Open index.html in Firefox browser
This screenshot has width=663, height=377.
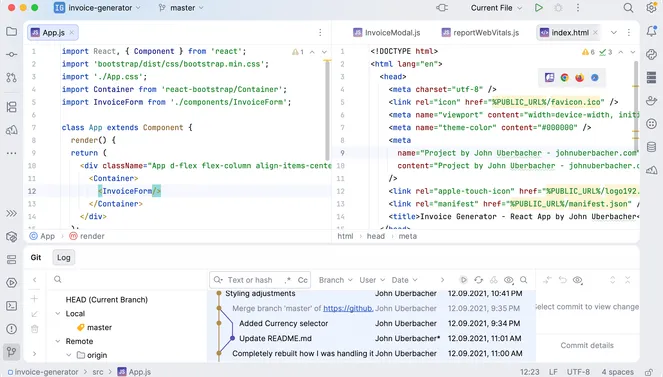click(580, 77)
